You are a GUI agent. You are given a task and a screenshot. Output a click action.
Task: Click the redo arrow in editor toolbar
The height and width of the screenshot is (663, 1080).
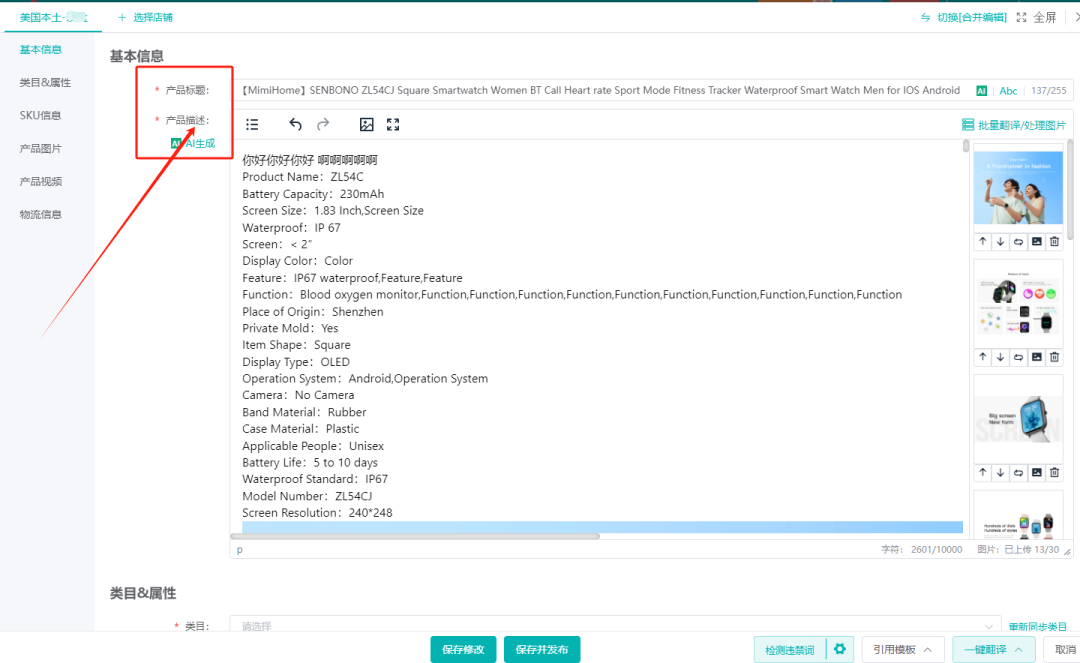tap(323, 124)
